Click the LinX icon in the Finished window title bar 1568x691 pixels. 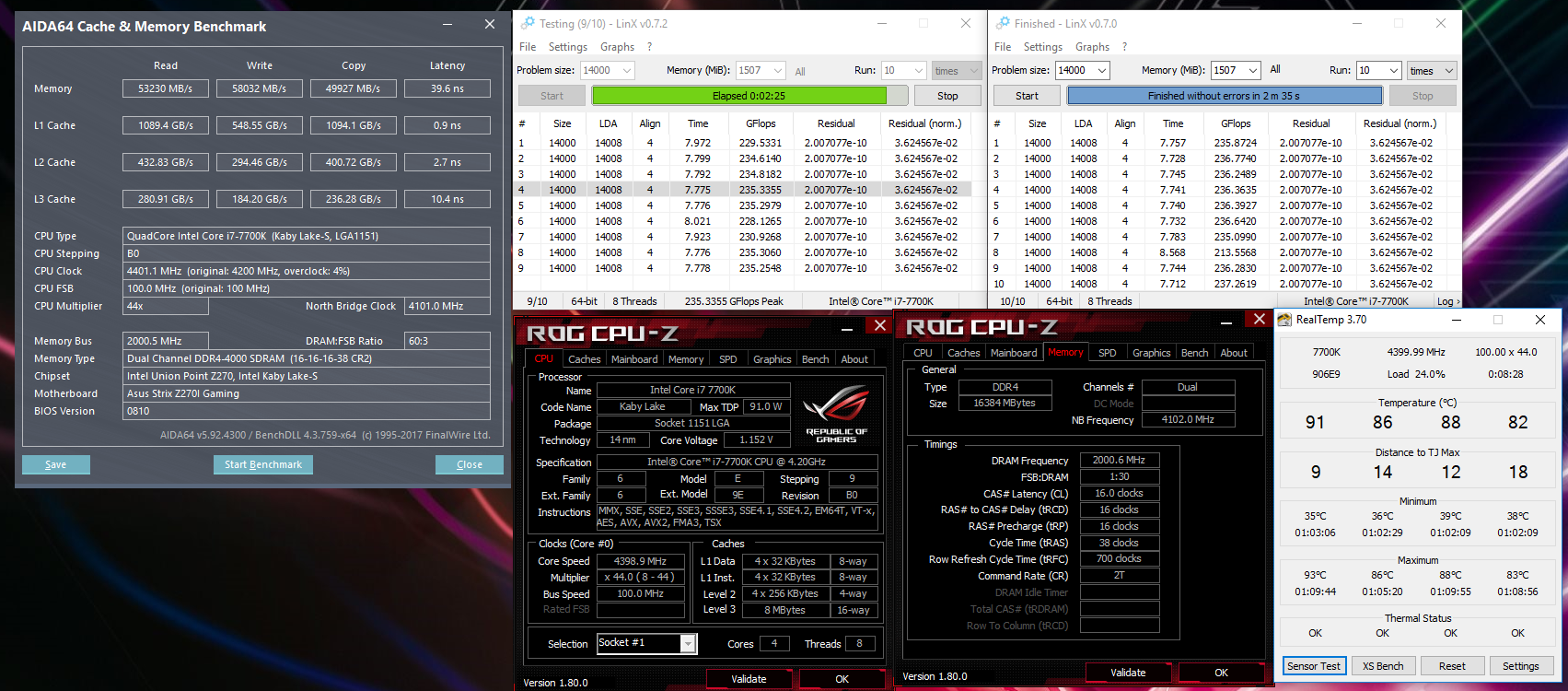(1002, 23)
